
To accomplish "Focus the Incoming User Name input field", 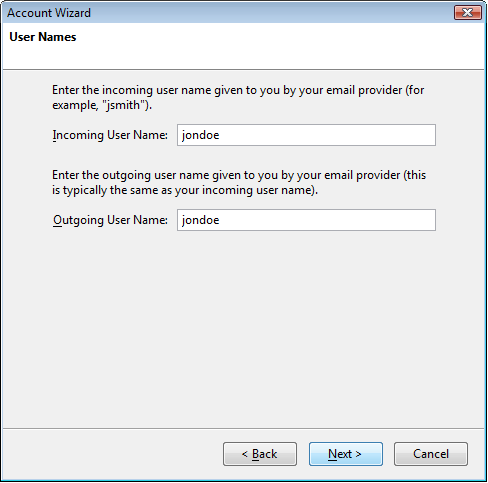I will pyautogui.click(x=306, y=135).
